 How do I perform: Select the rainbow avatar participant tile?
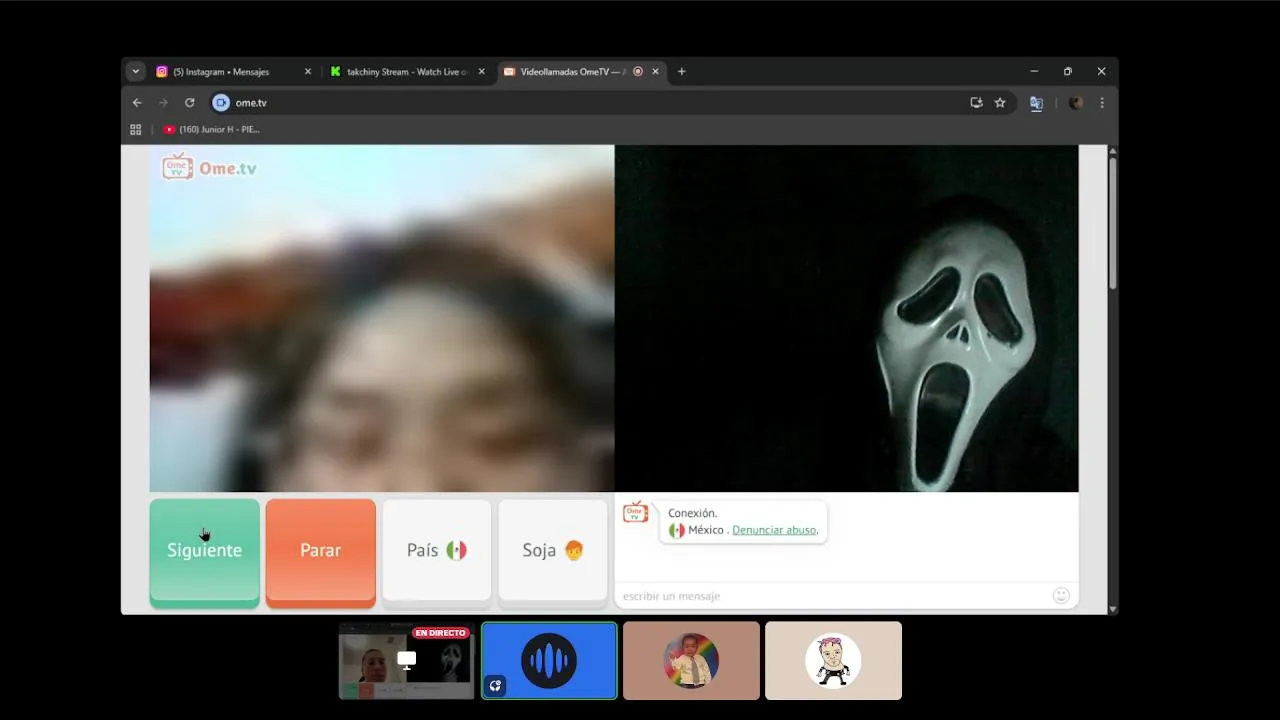click(x=691, y=660)
